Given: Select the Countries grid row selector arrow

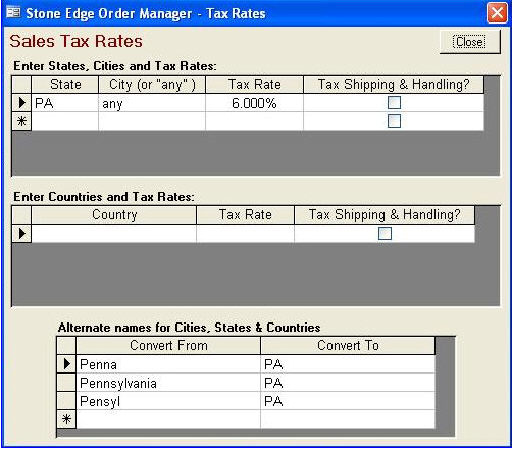Looking at the screenshot, I should coord(22,233).
